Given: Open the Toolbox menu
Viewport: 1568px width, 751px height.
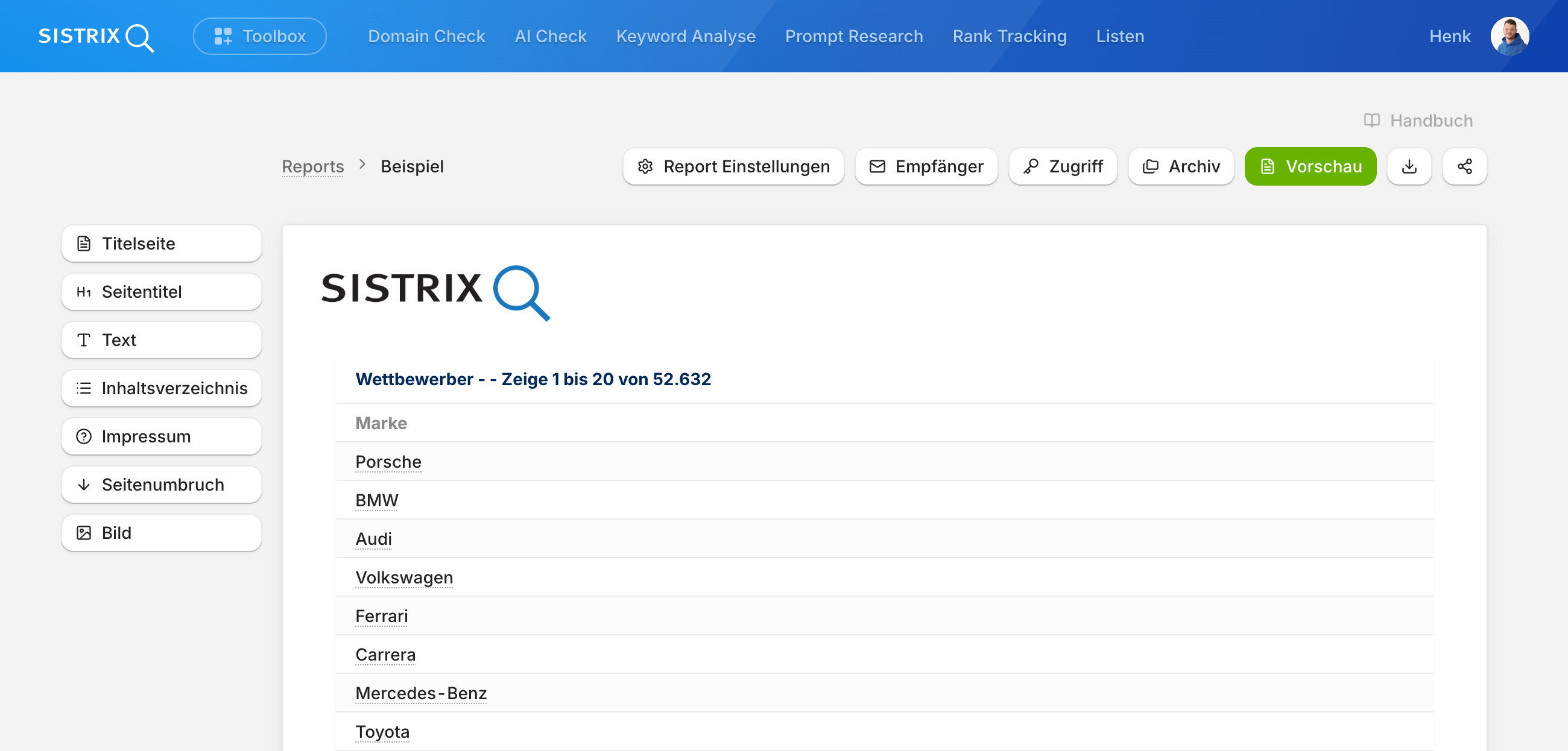Looking at the screenshot, I should 260,37.
